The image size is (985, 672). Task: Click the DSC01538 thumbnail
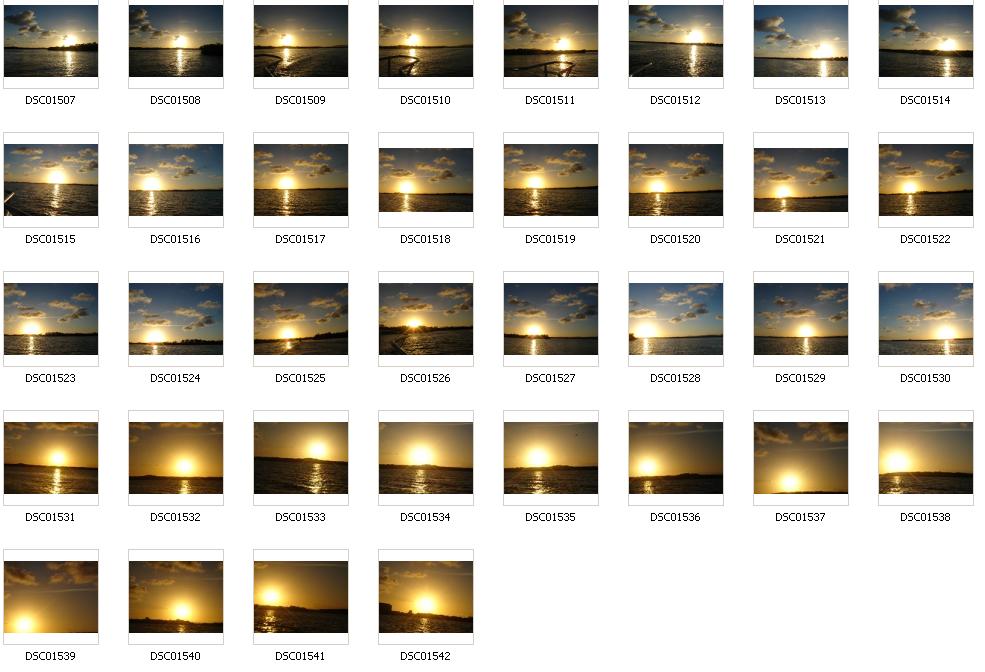(x=926, y=459)
